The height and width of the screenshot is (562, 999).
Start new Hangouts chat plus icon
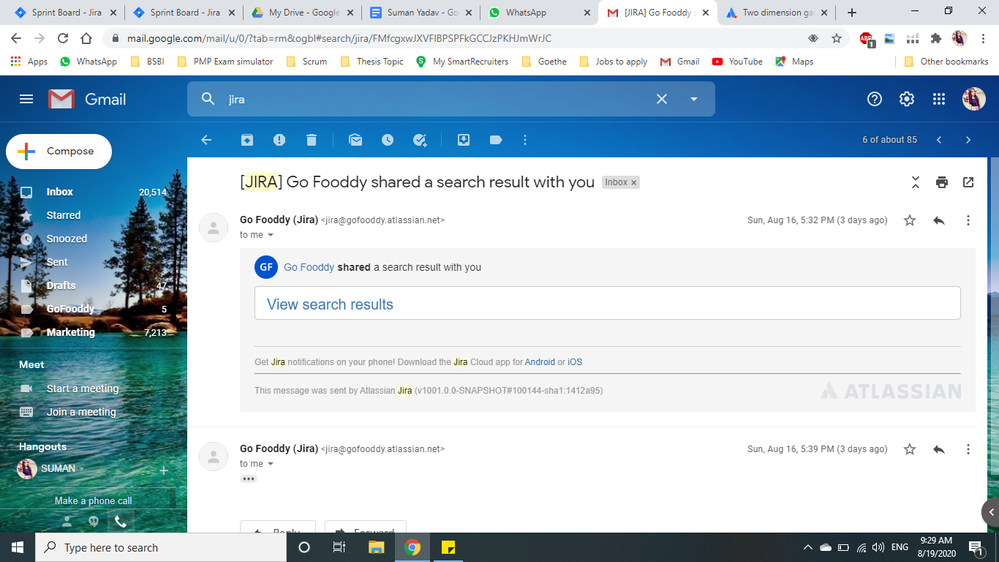point(164,470)
